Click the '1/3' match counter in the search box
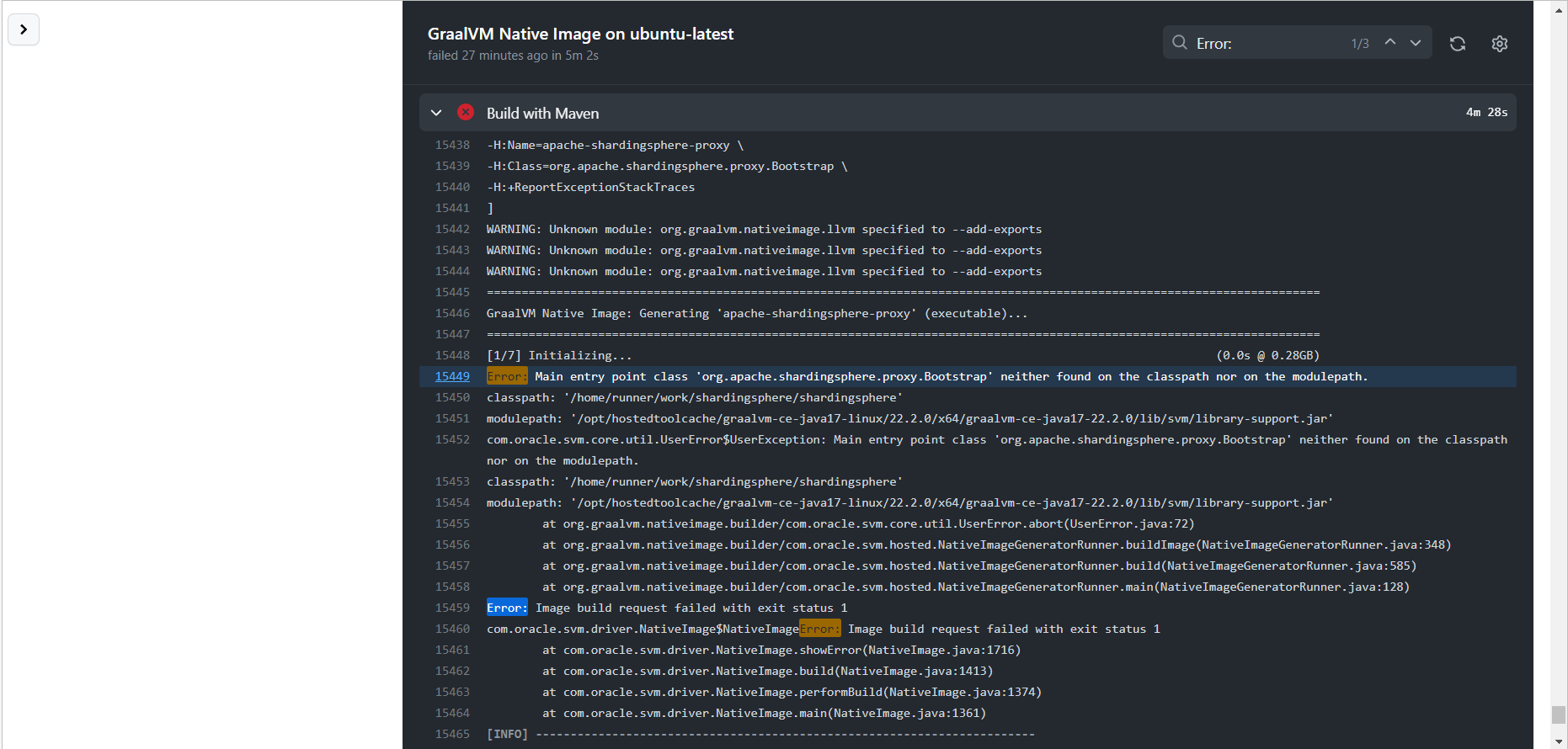The height and width of the screenshot is (749, 1568). (x=1360, y=44)
